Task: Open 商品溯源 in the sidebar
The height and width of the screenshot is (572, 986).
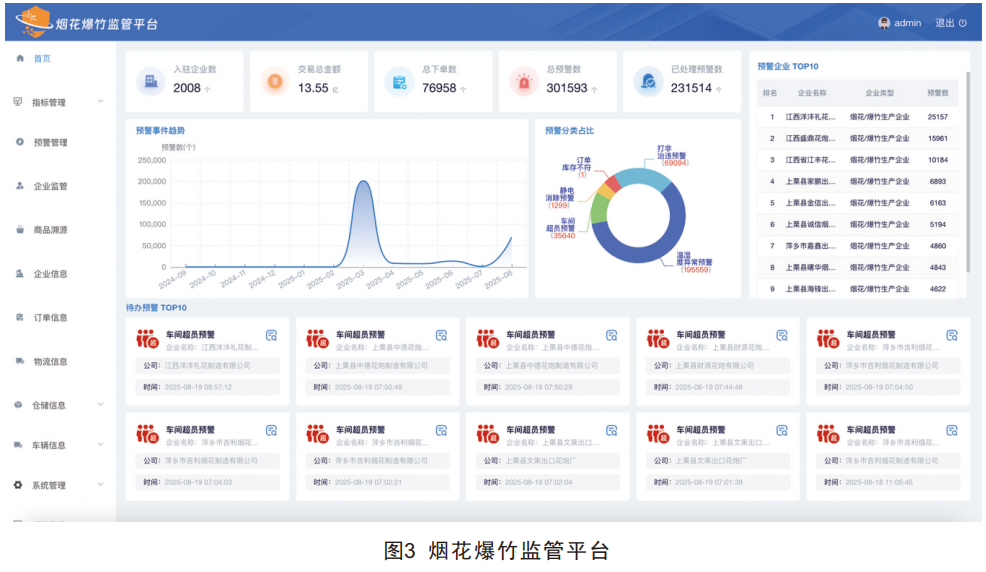Action: [x=50, y=230]
